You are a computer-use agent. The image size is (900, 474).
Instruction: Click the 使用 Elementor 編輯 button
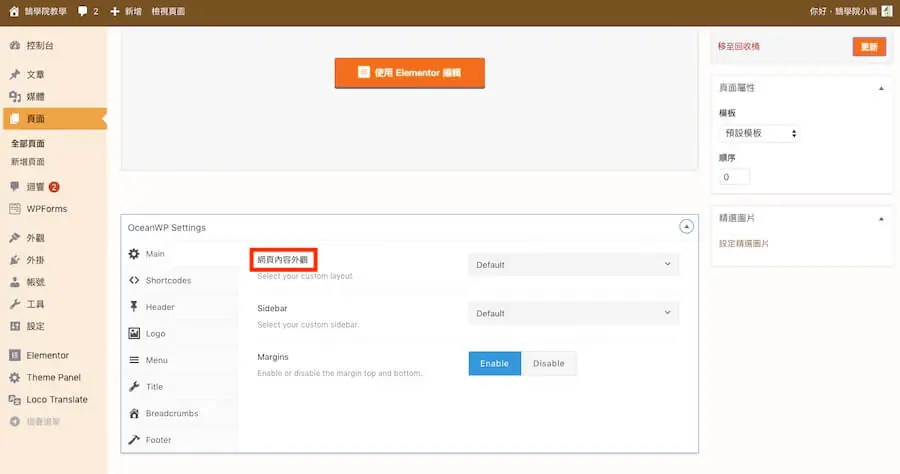(410, 73)
